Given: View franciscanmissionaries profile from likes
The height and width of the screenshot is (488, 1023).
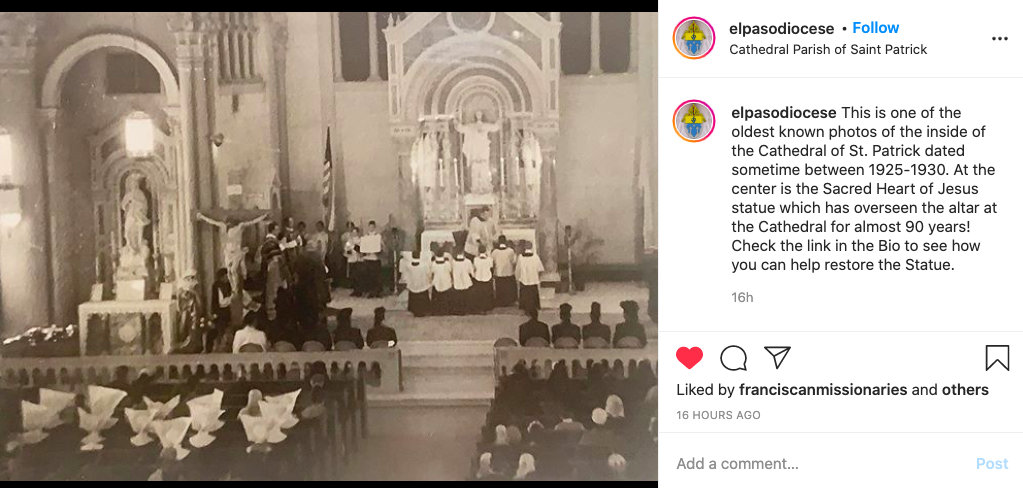Looking at the screenshot, I should [823, 390].
